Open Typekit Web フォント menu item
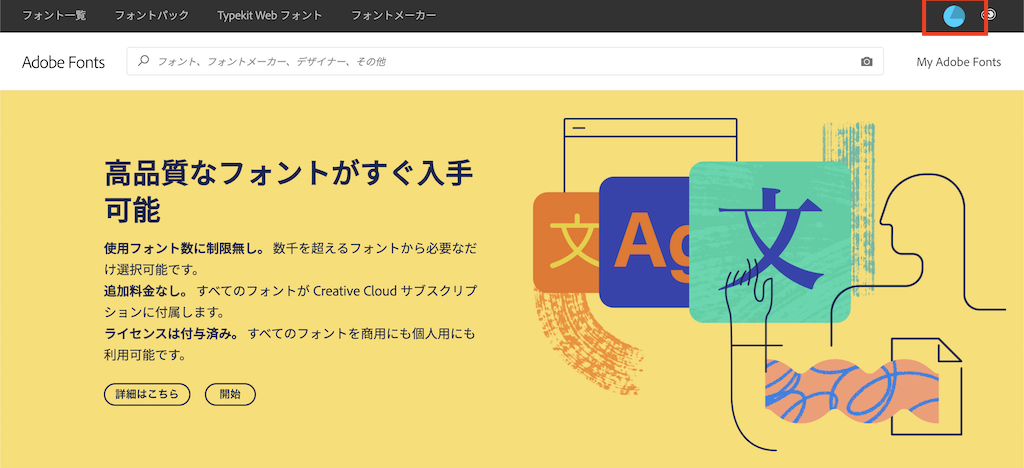The image size is (1024, 468). click(270, 15)
